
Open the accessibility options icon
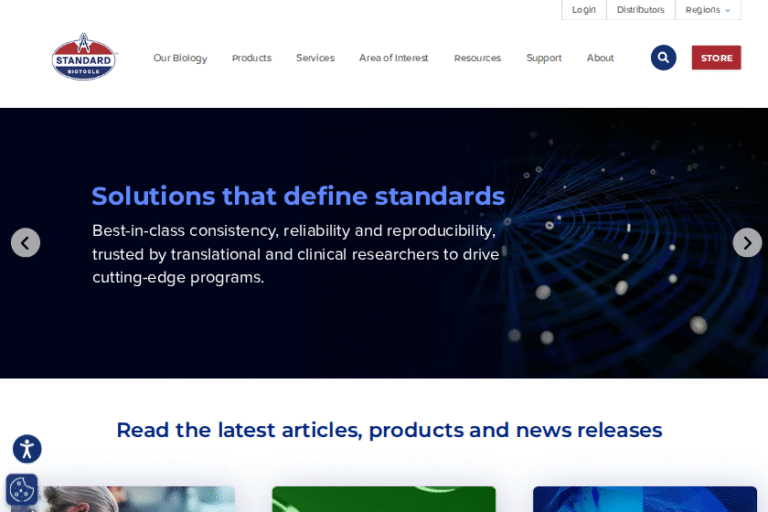point(27,449)
